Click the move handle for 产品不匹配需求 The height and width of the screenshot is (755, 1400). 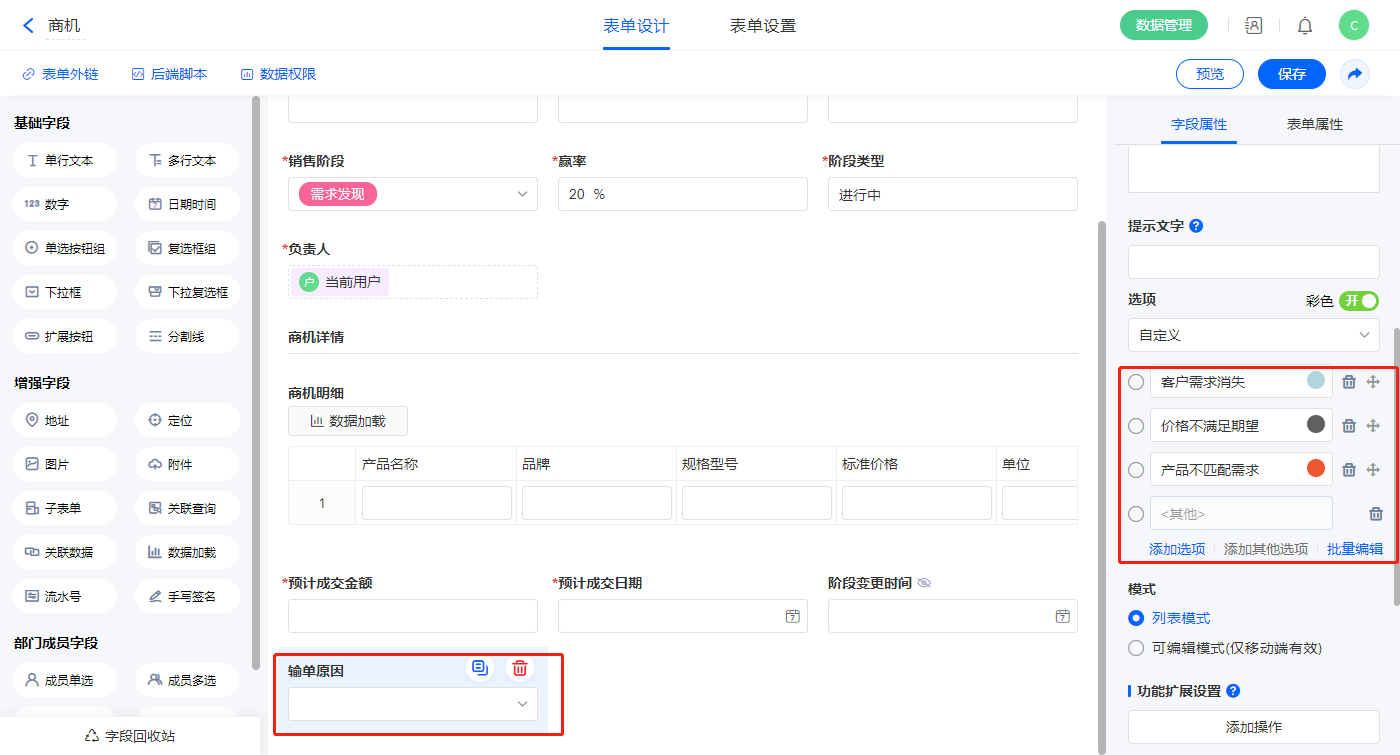coord(1373,470)
